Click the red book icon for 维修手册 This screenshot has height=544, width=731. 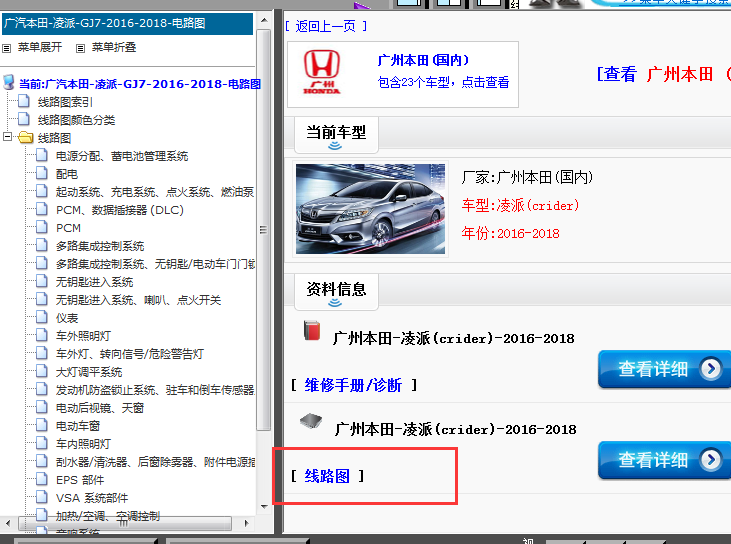click(x=312, y=330)
